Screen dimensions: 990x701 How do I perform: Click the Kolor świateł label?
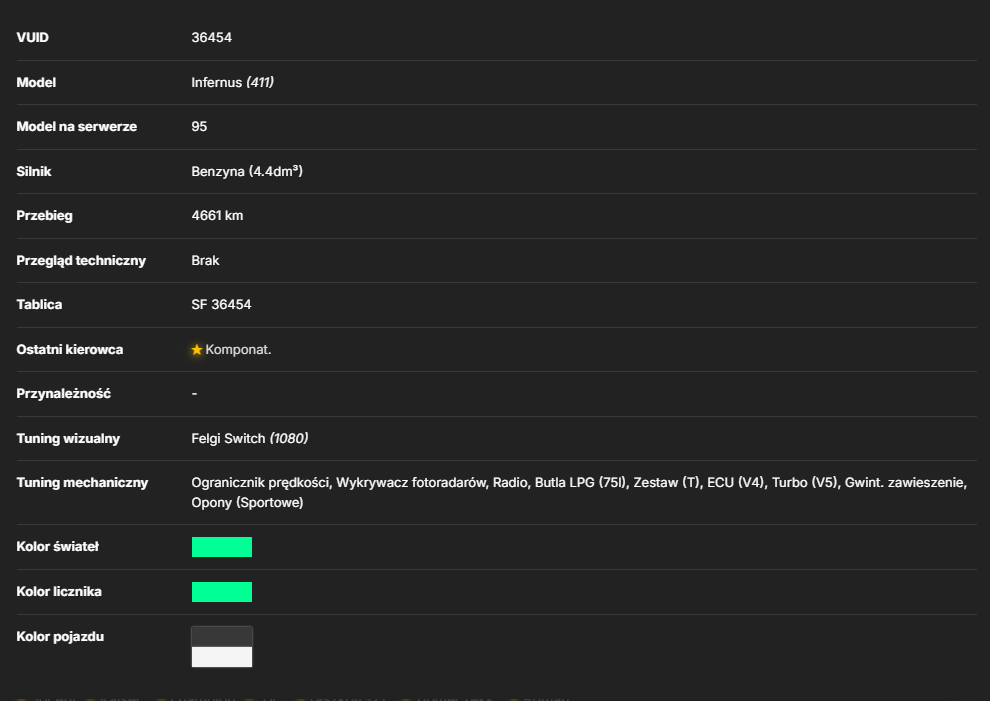click(57, 546)
